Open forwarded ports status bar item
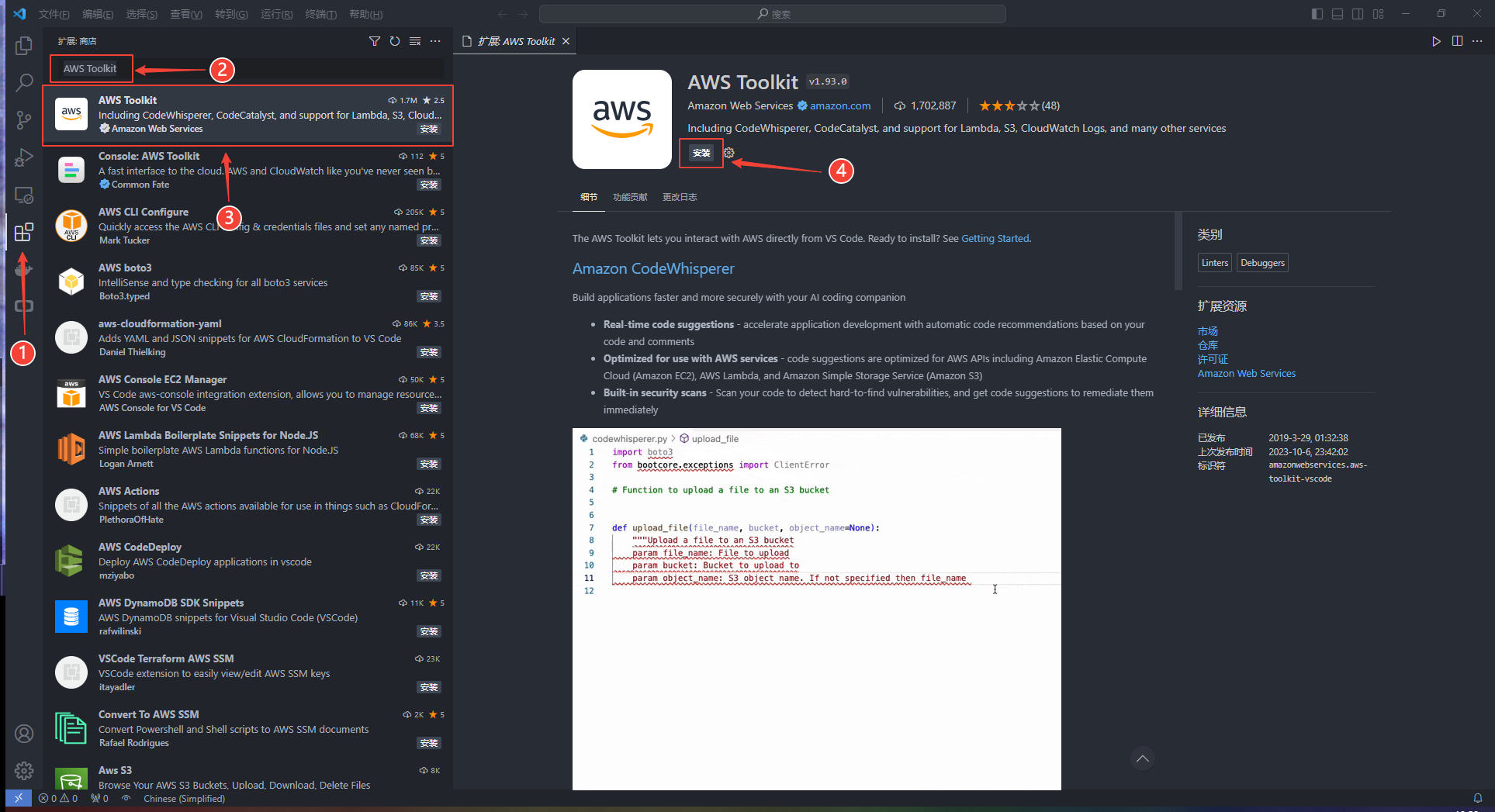 click(99, 798)
